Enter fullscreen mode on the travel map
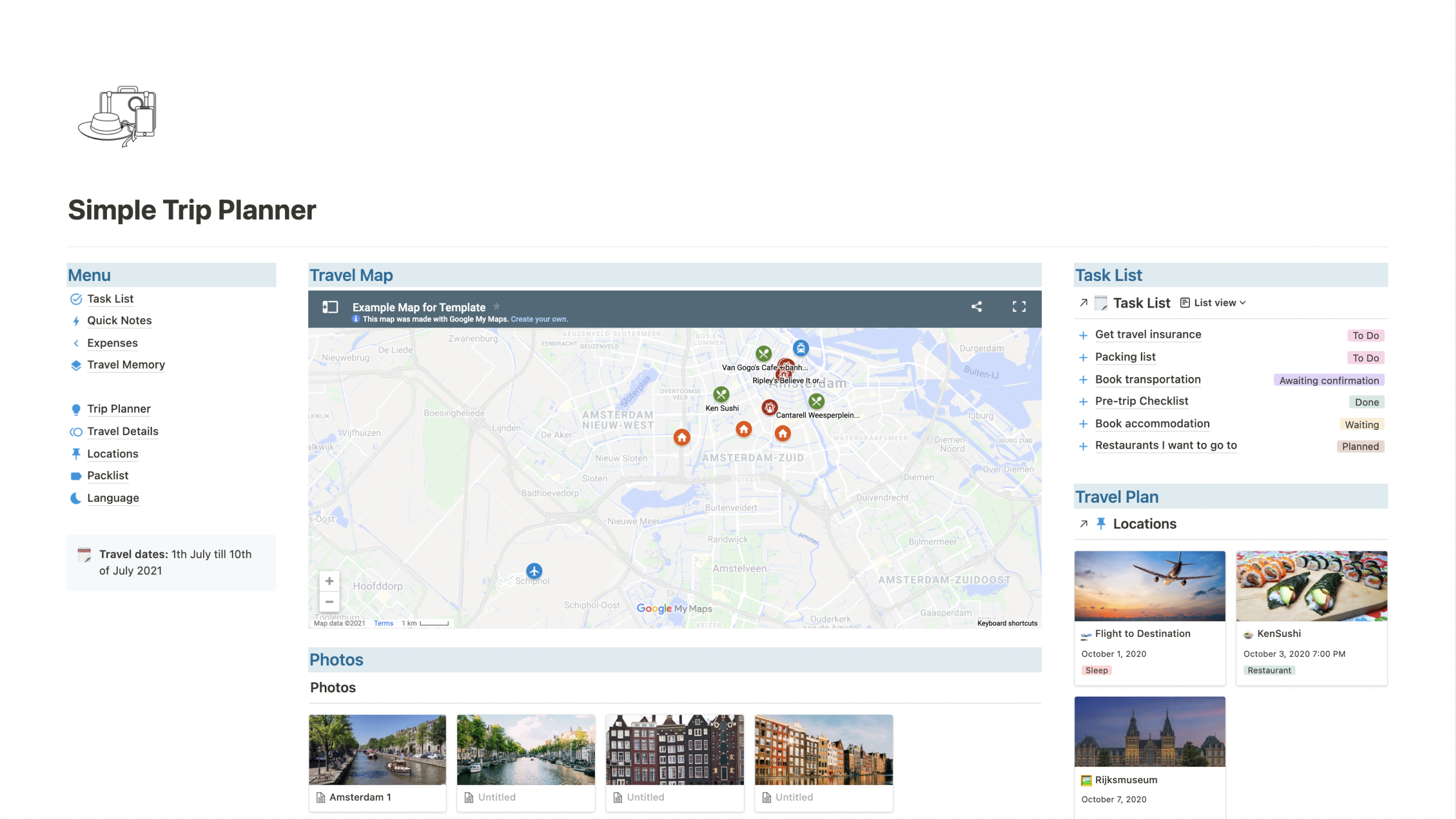 point(1019,307)
